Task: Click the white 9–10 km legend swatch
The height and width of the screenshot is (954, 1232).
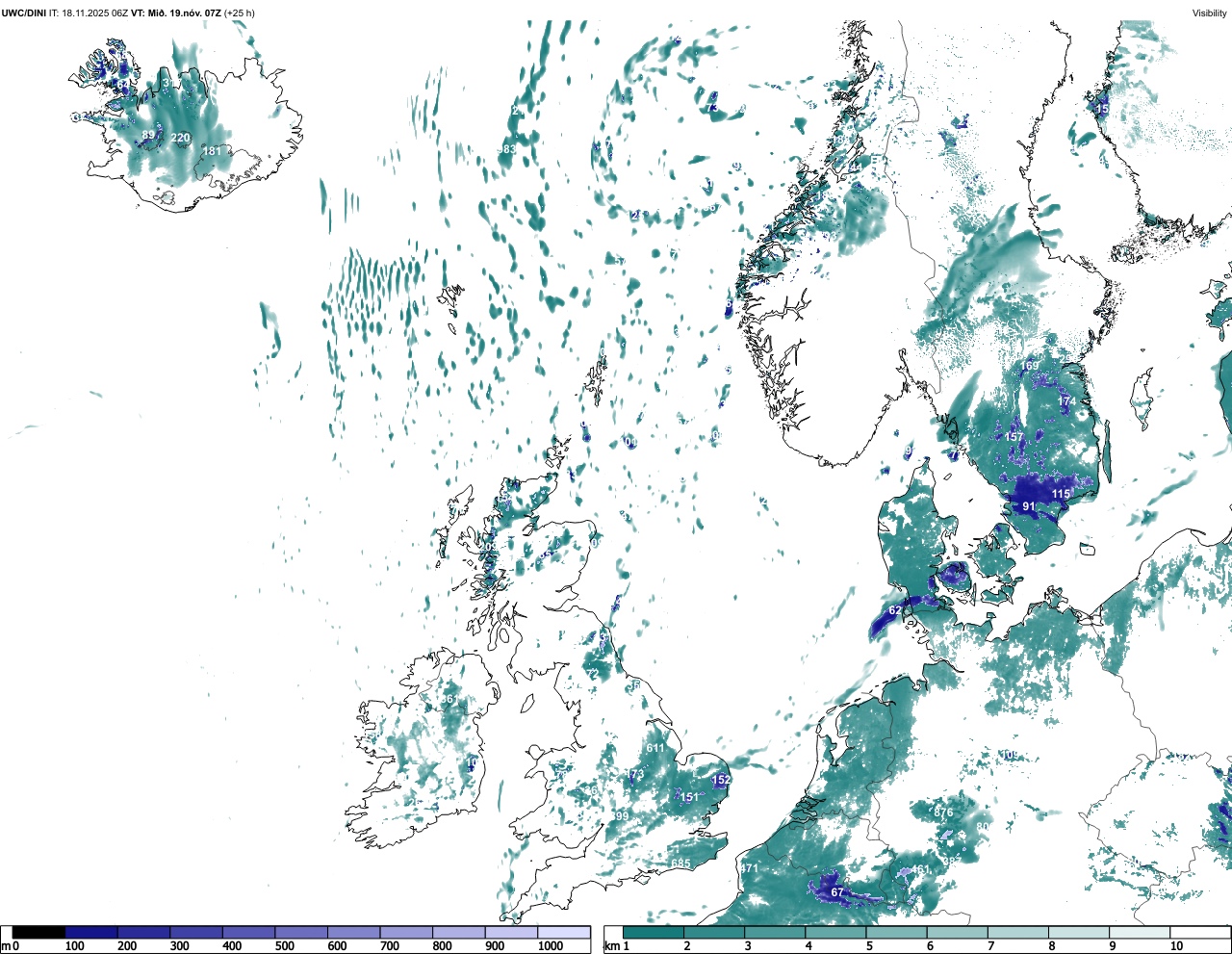Action: [x=1140, y=932]
